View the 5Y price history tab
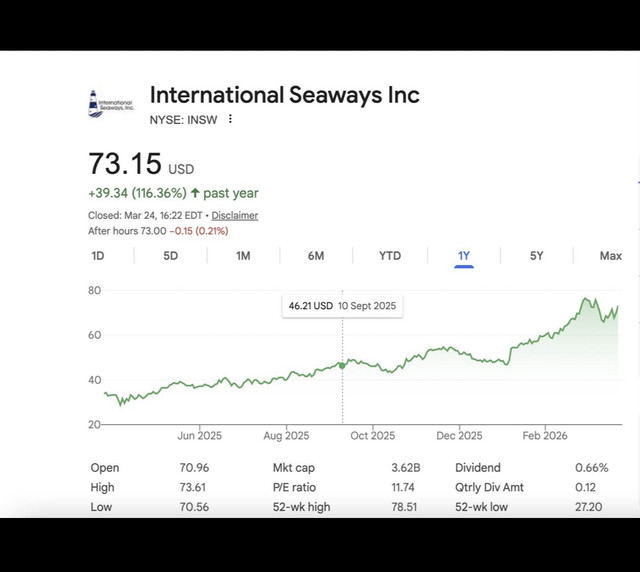 pyautogui.click(x=537, y=256)
